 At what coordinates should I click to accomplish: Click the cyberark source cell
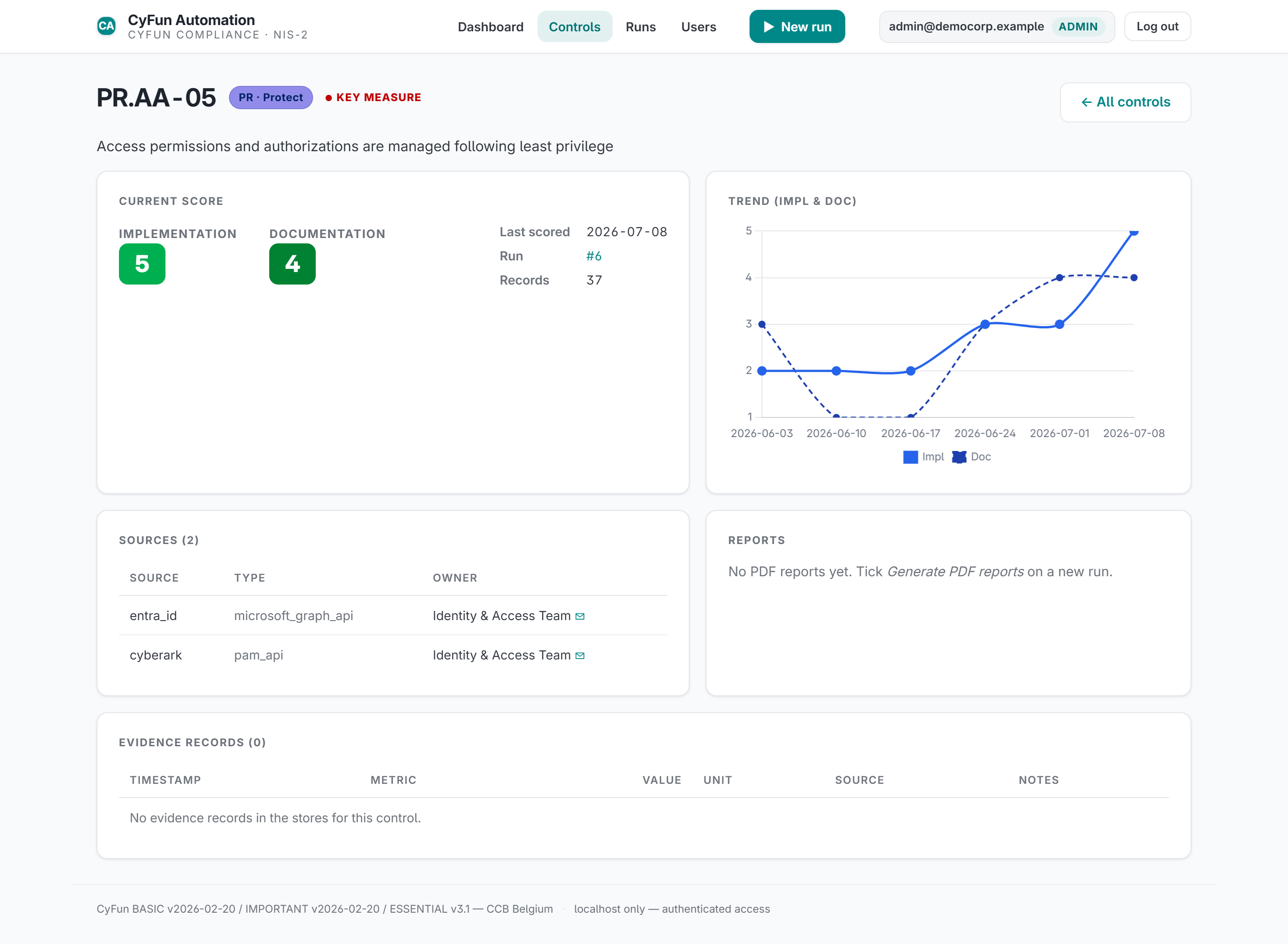(155, 655)
